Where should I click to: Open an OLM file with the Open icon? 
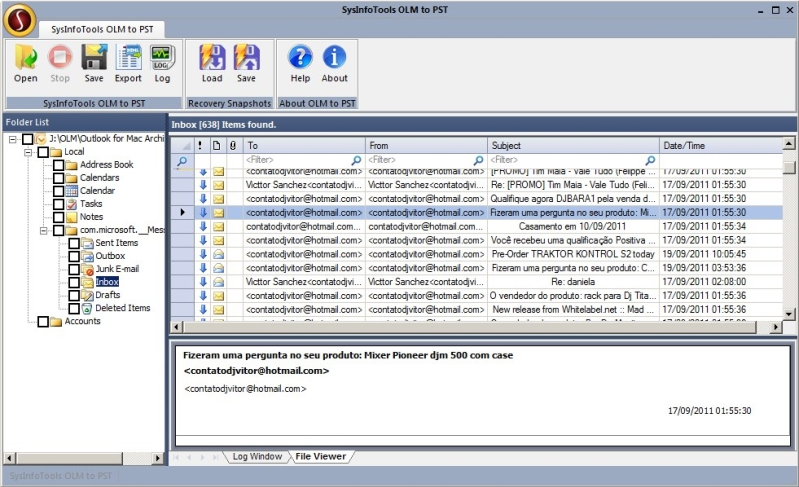click(x=25, y=57)
